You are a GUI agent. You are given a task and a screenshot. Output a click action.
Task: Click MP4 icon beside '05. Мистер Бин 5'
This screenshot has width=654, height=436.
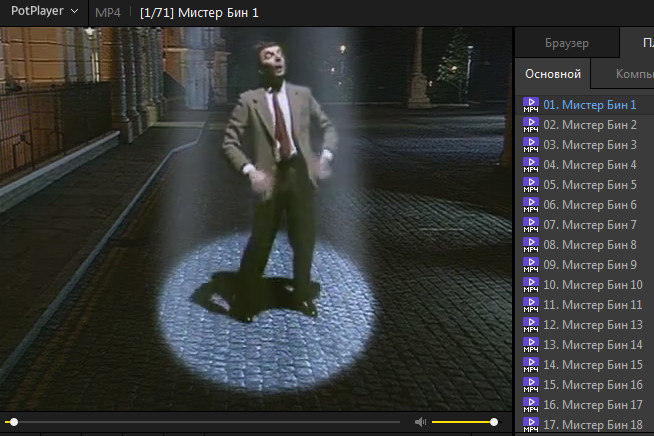pos(531,185)
